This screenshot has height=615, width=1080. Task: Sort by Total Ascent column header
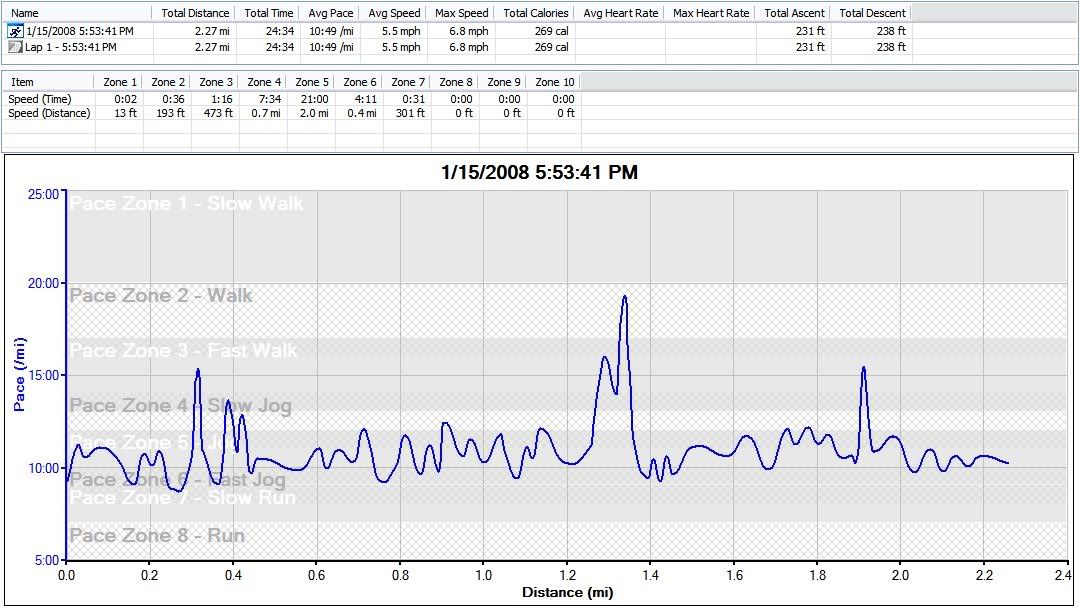click(795, 13)
